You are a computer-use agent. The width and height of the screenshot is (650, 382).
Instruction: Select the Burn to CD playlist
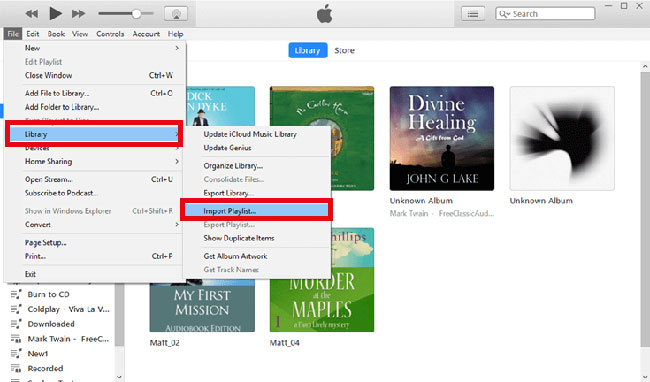point(49,295)
